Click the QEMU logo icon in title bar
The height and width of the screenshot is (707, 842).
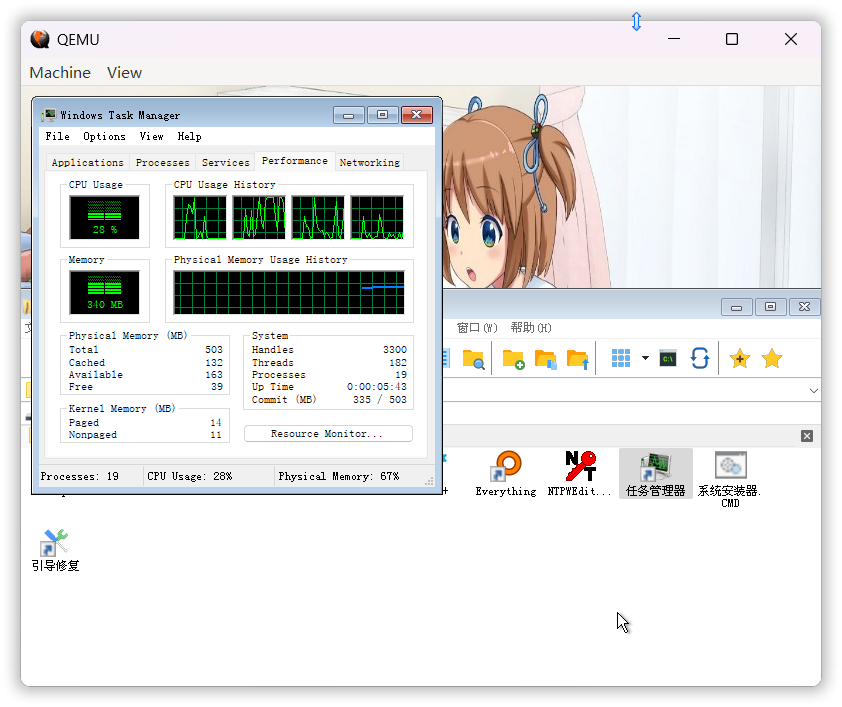tap(40, 39)
